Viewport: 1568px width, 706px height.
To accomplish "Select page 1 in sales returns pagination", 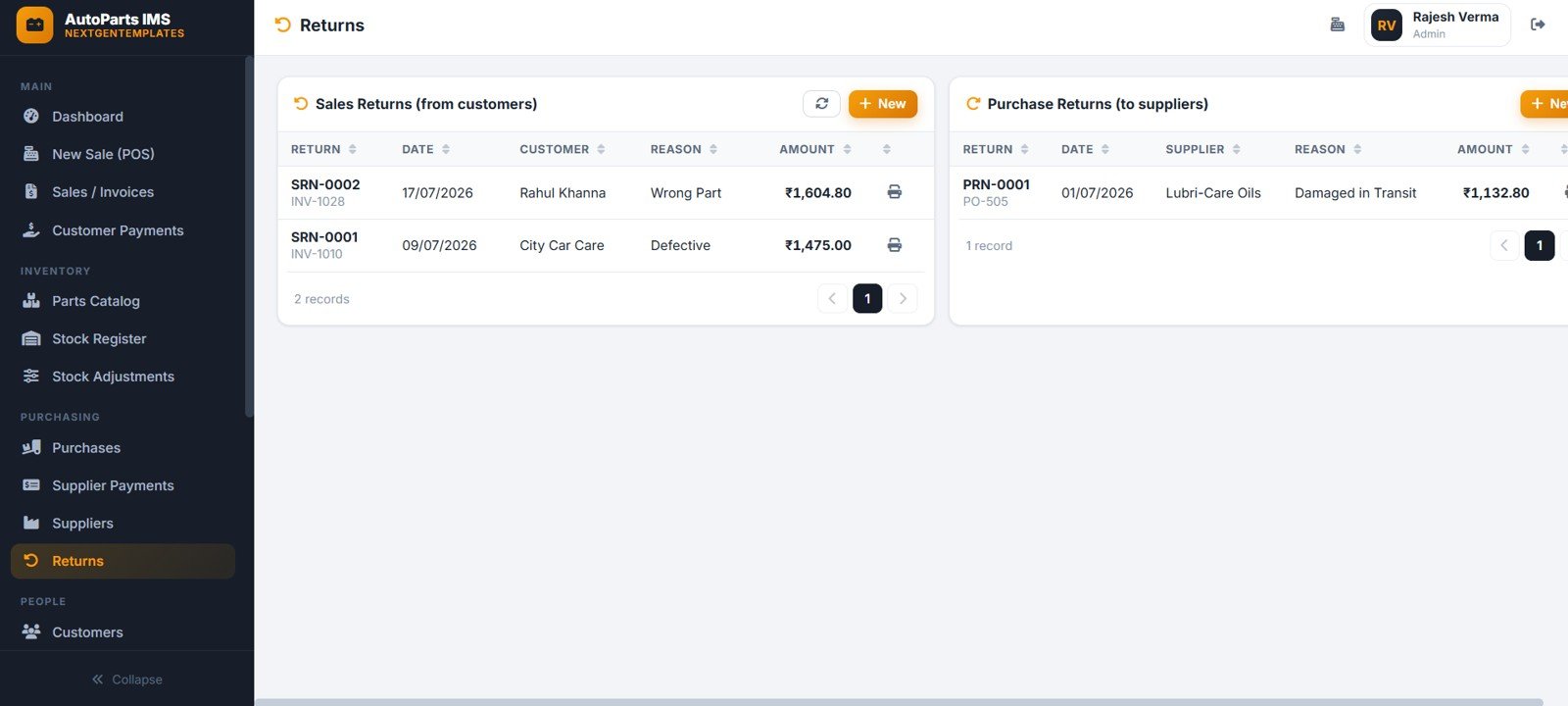I will (x=867, y=299).
